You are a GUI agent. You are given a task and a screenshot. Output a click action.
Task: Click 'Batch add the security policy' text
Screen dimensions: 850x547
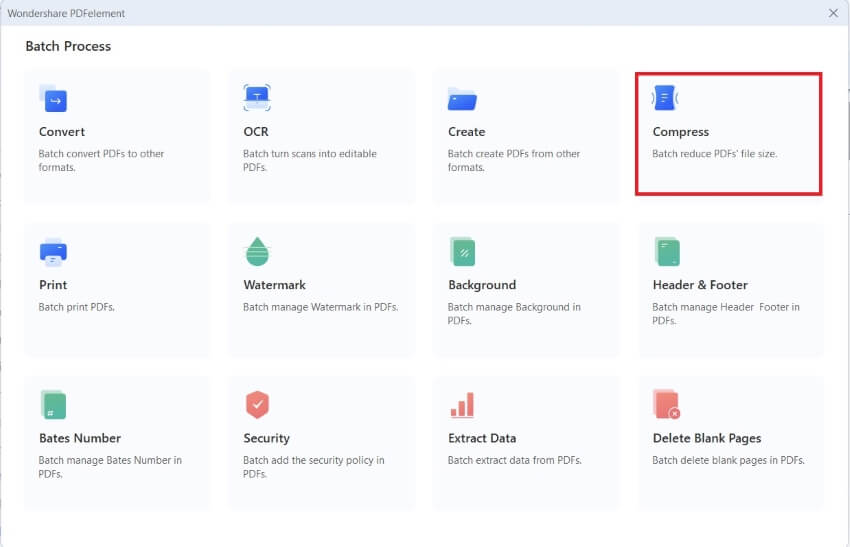[313, 467]
